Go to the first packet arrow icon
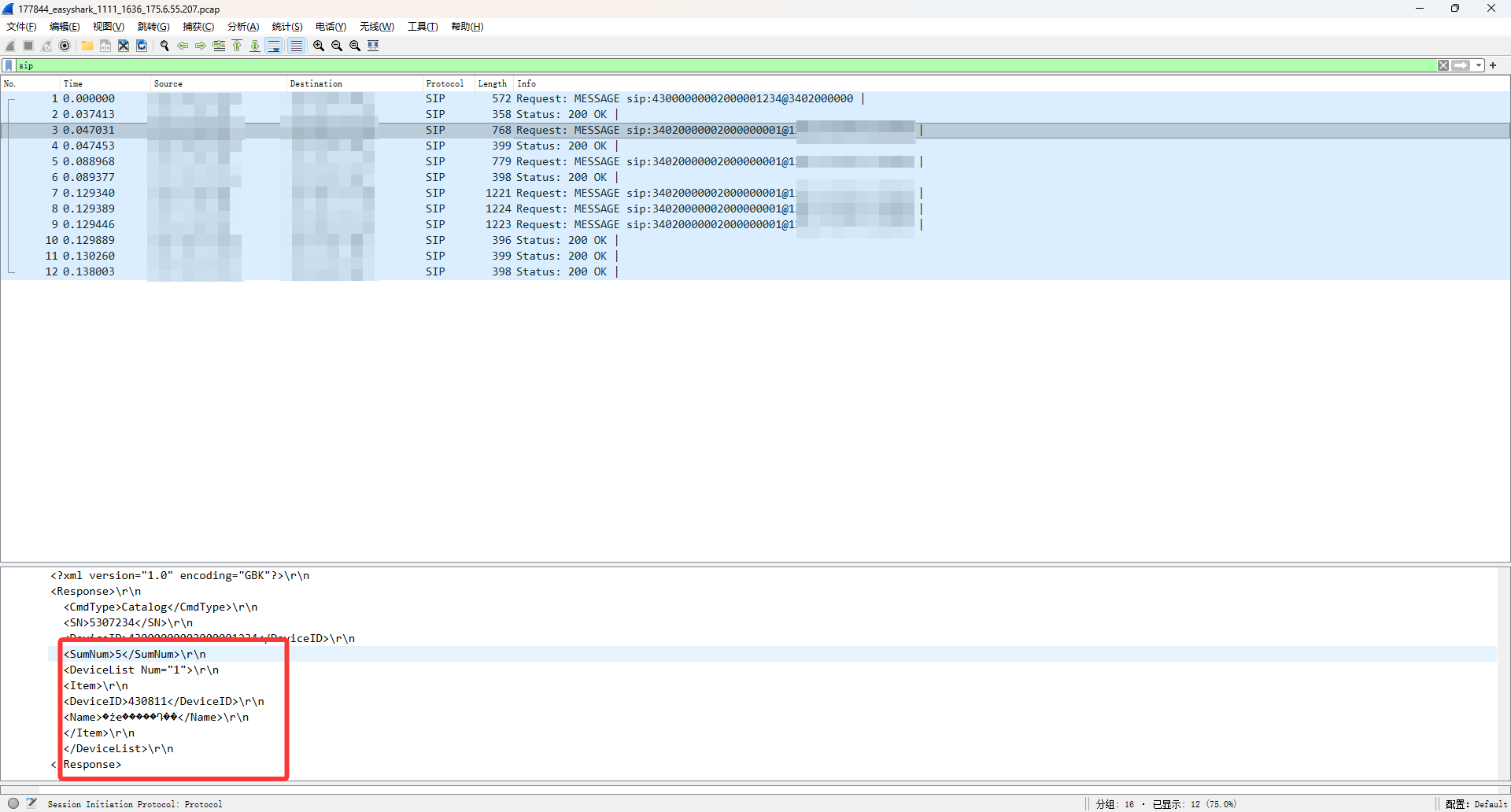This screenshot has height=812, width=1511. (237, 46)
